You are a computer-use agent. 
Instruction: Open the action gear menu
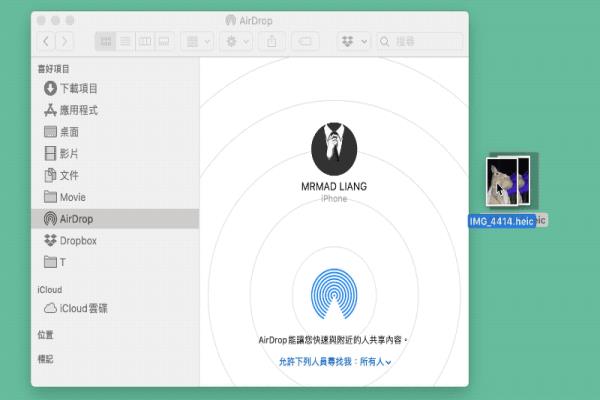(237, 41)
